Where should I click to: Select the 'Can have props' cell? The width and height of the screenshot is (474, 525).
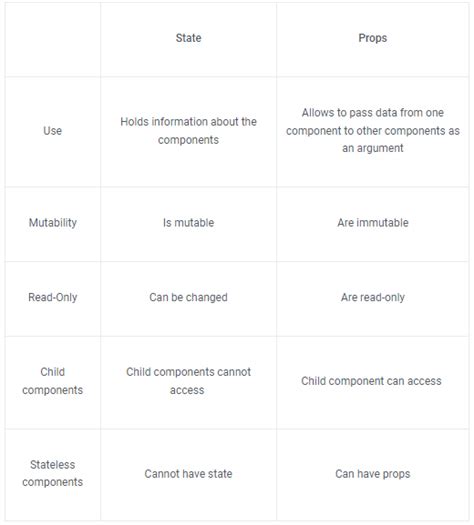(373, 474)
